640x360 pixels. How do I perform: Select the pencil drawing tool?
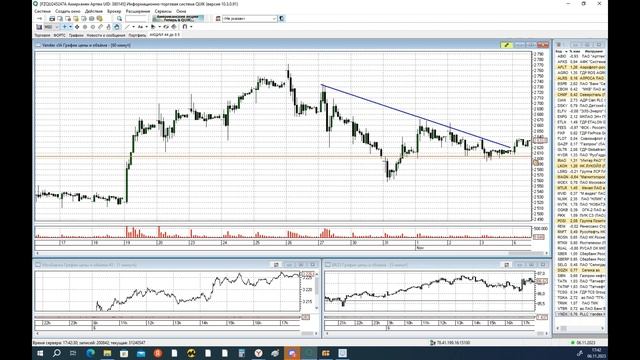pyautogui.click(x=100, y=27)
